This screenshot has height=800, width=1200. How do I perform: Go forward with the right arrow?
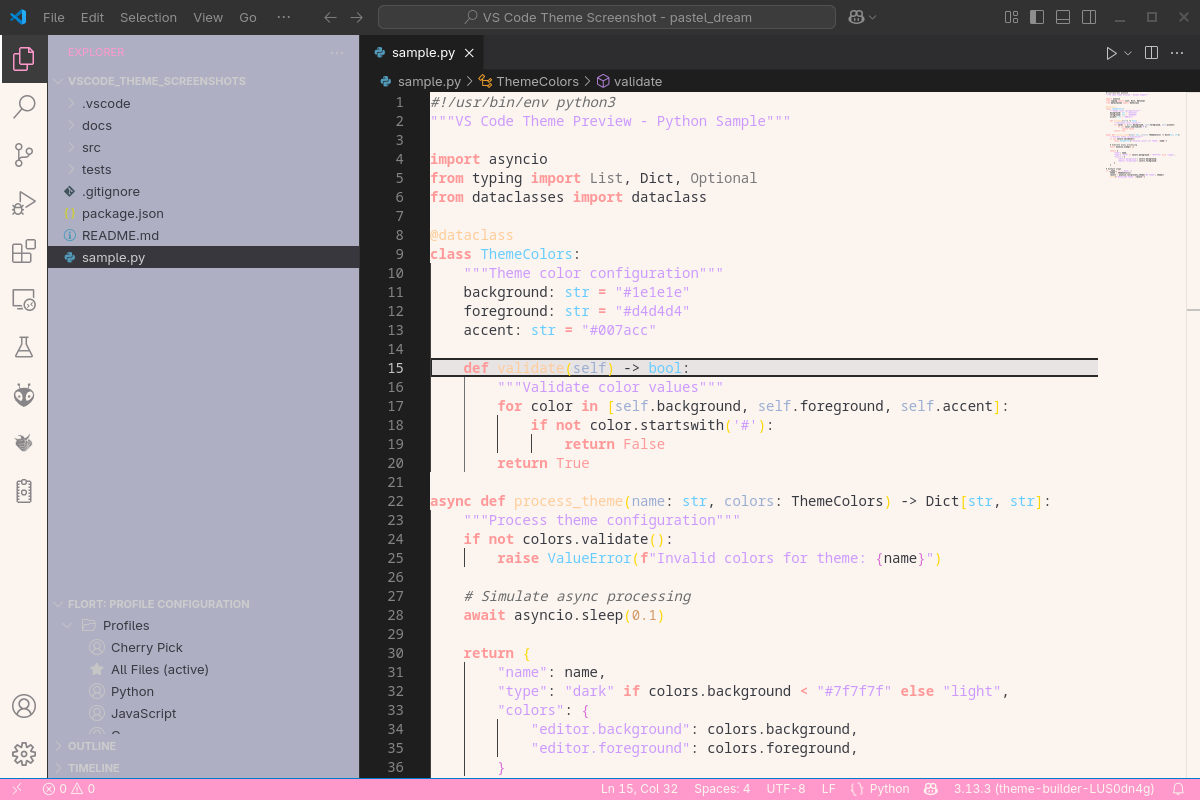357,17
